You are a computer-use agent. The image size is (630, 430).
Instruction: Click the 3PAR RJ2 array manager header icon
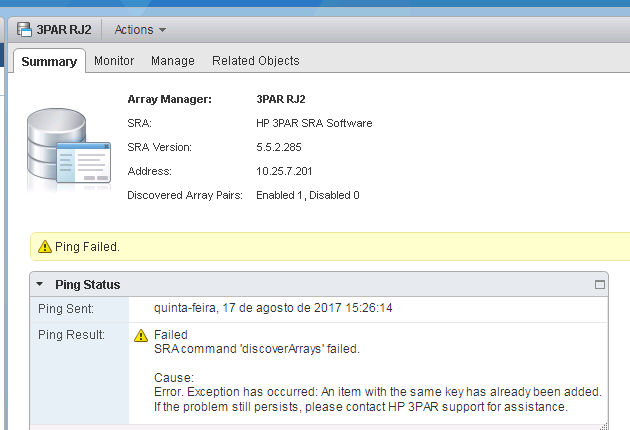(24, 30)
